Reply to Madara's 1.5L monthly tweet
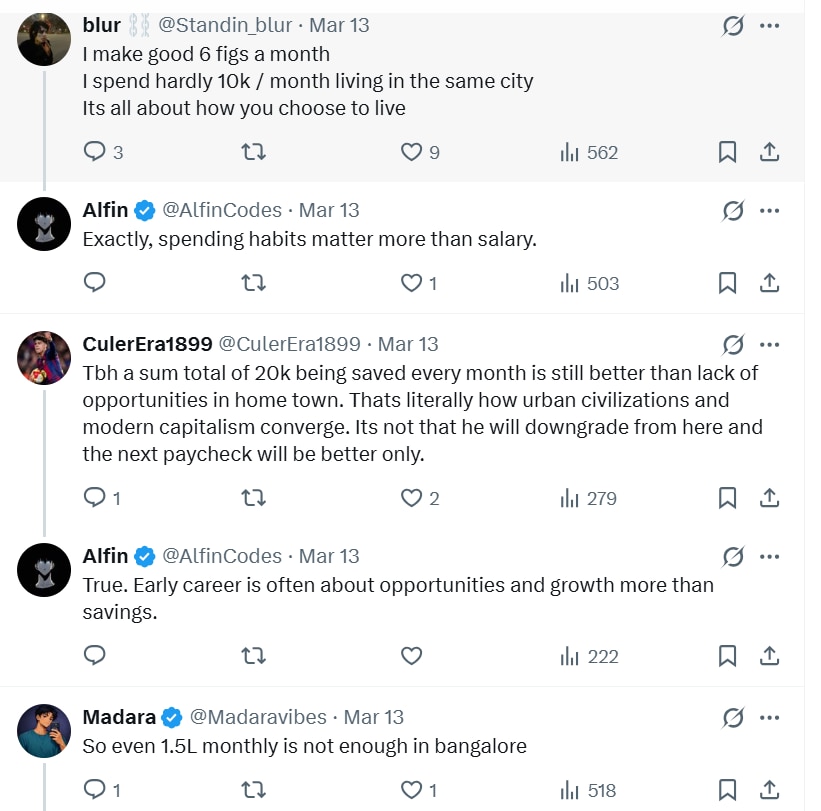Viewport: 821px width, 811px height. click(x=95, y=790)
